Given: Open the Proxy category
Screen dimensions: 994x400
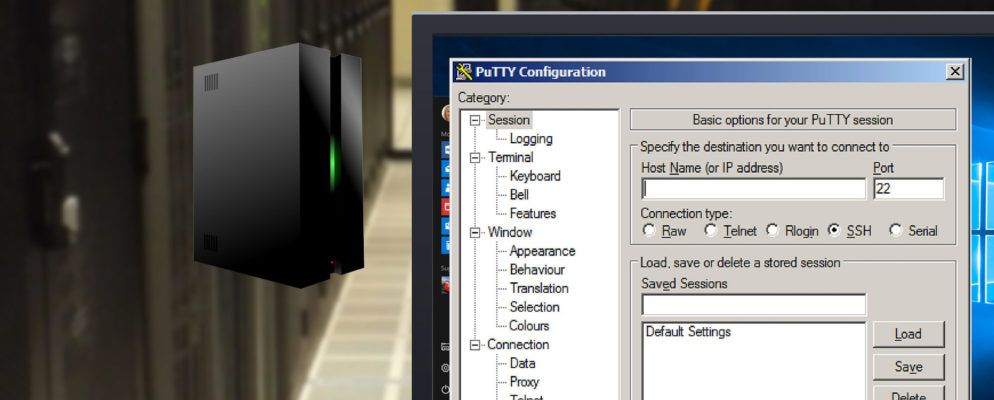Looking at the screenshot, I should click(x=524, y=382).
